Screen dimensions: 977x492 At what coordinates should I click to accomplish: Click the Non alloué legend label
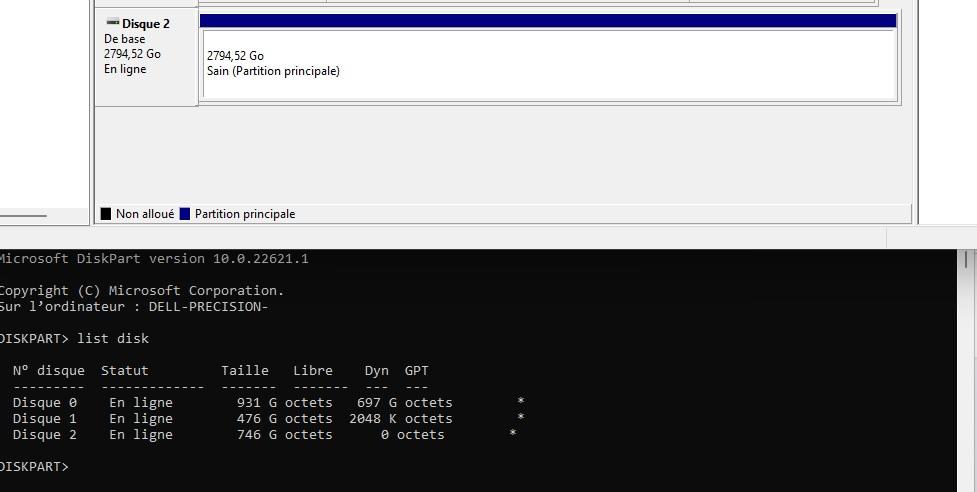coord(145,214)
